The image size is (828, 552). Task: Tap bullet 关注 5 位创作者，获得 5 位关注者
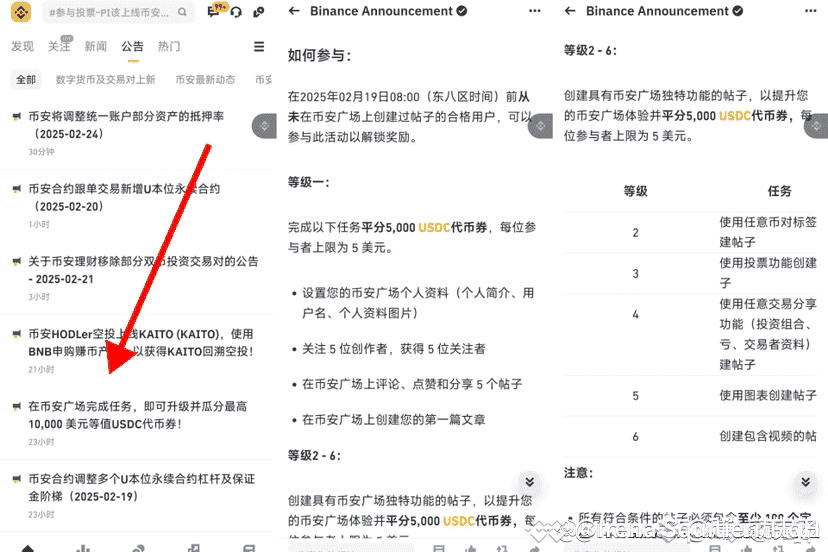pyautogui.click(x=393, y=349)
